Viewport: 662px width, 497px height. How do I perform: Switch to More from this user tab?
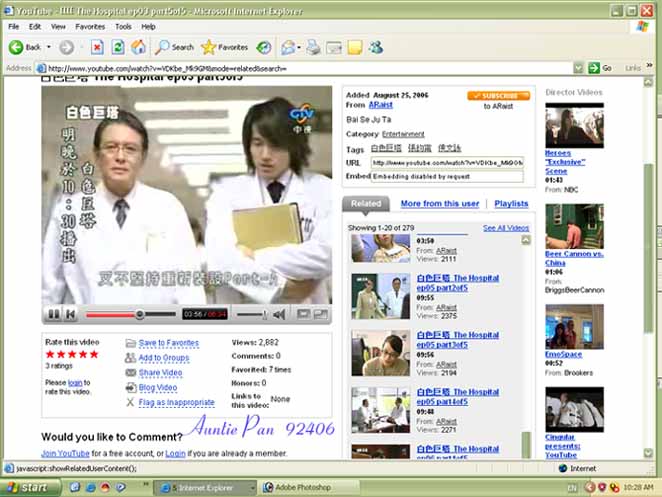tap(440, 204)
